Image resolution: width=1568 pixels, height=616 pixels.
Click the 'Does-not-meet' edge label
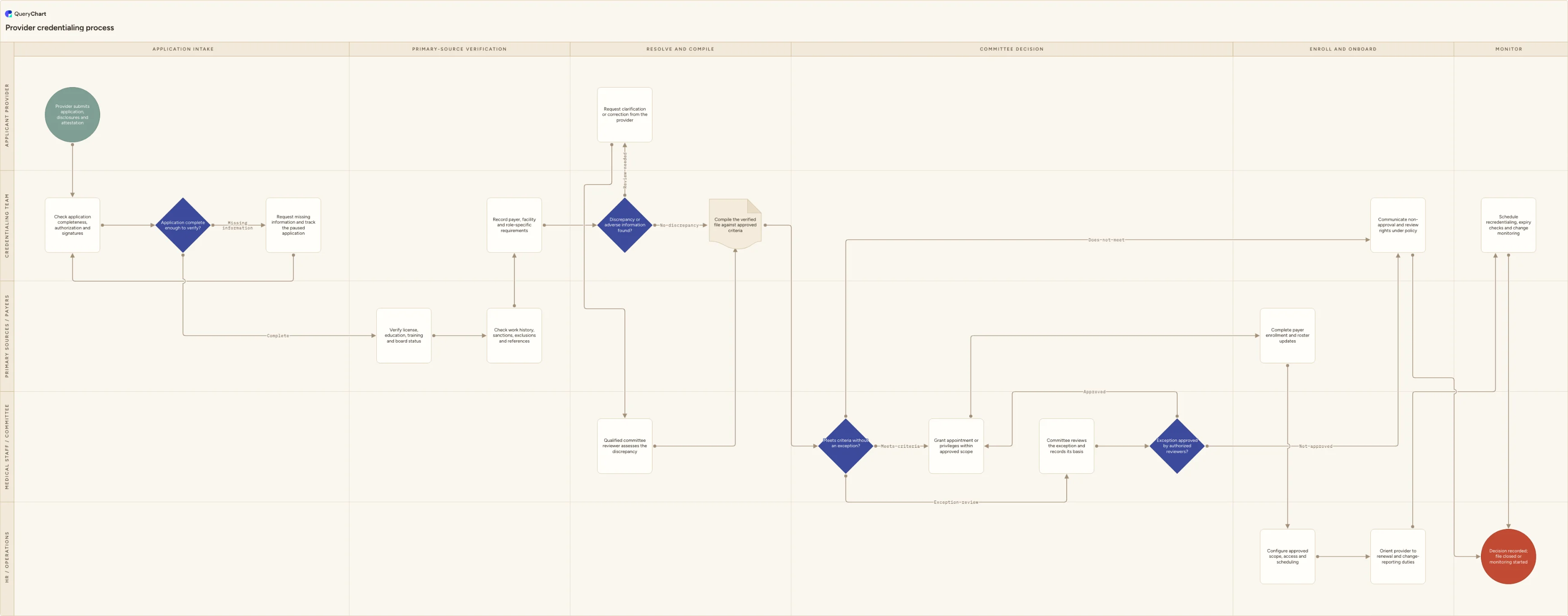pos(1106,240)
